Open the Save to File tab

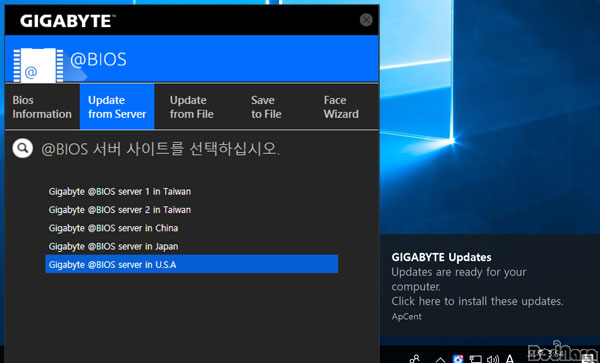(266, 107)
